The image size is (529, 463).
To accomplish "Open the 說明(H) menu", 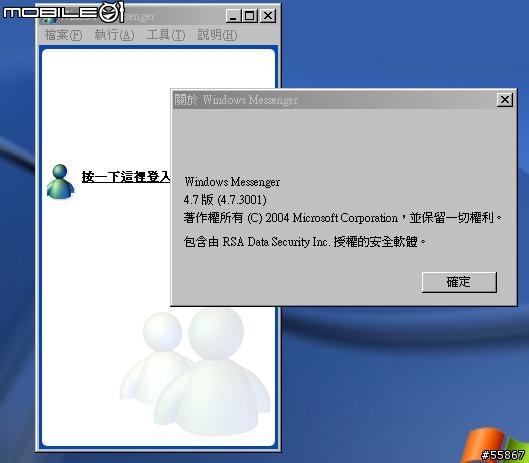I will [x=217, y=35].
